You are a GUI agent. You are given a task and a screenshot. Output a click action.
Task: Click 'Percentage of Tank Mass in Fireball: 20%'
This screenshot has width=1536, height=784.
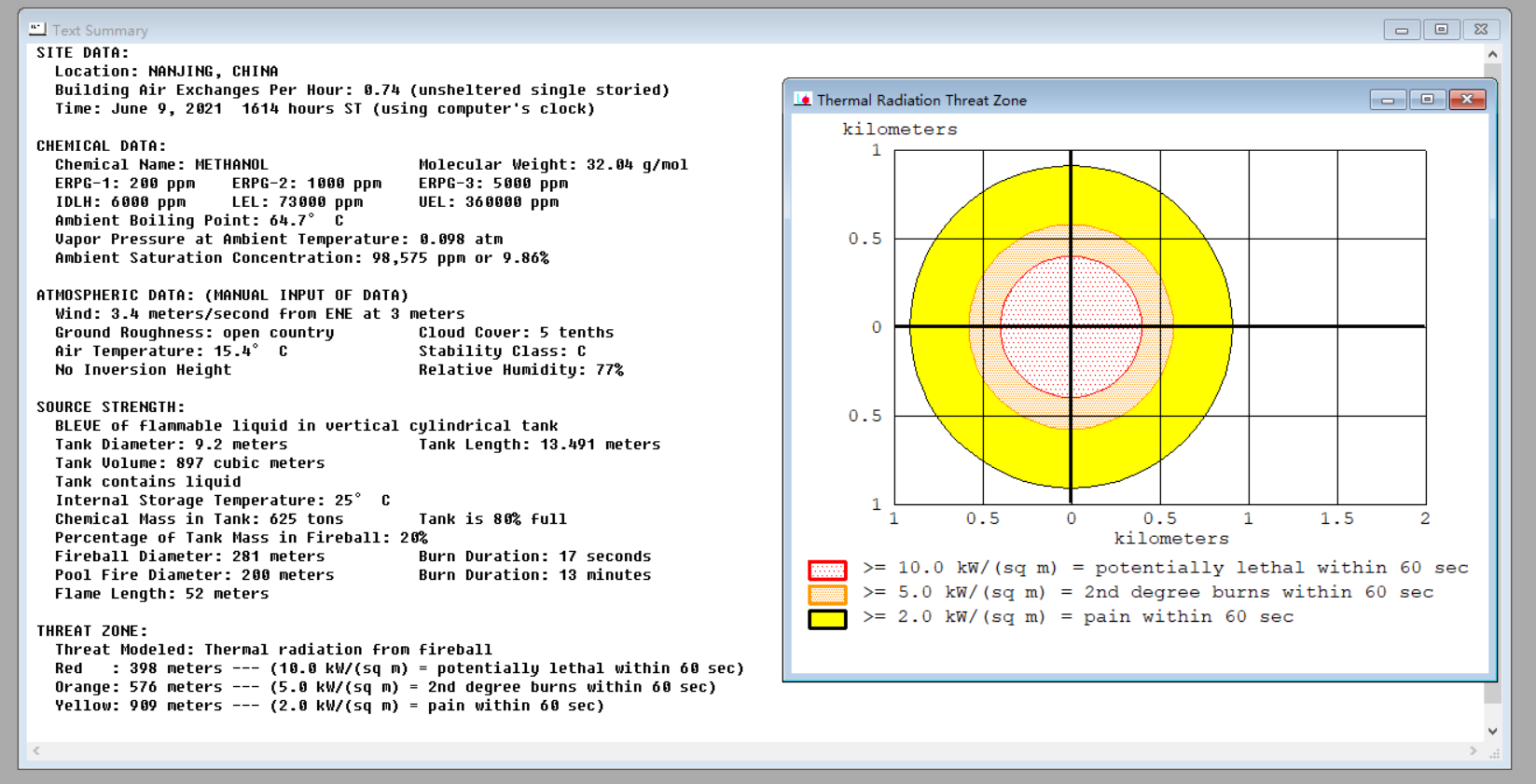click(x=242, y=538)
